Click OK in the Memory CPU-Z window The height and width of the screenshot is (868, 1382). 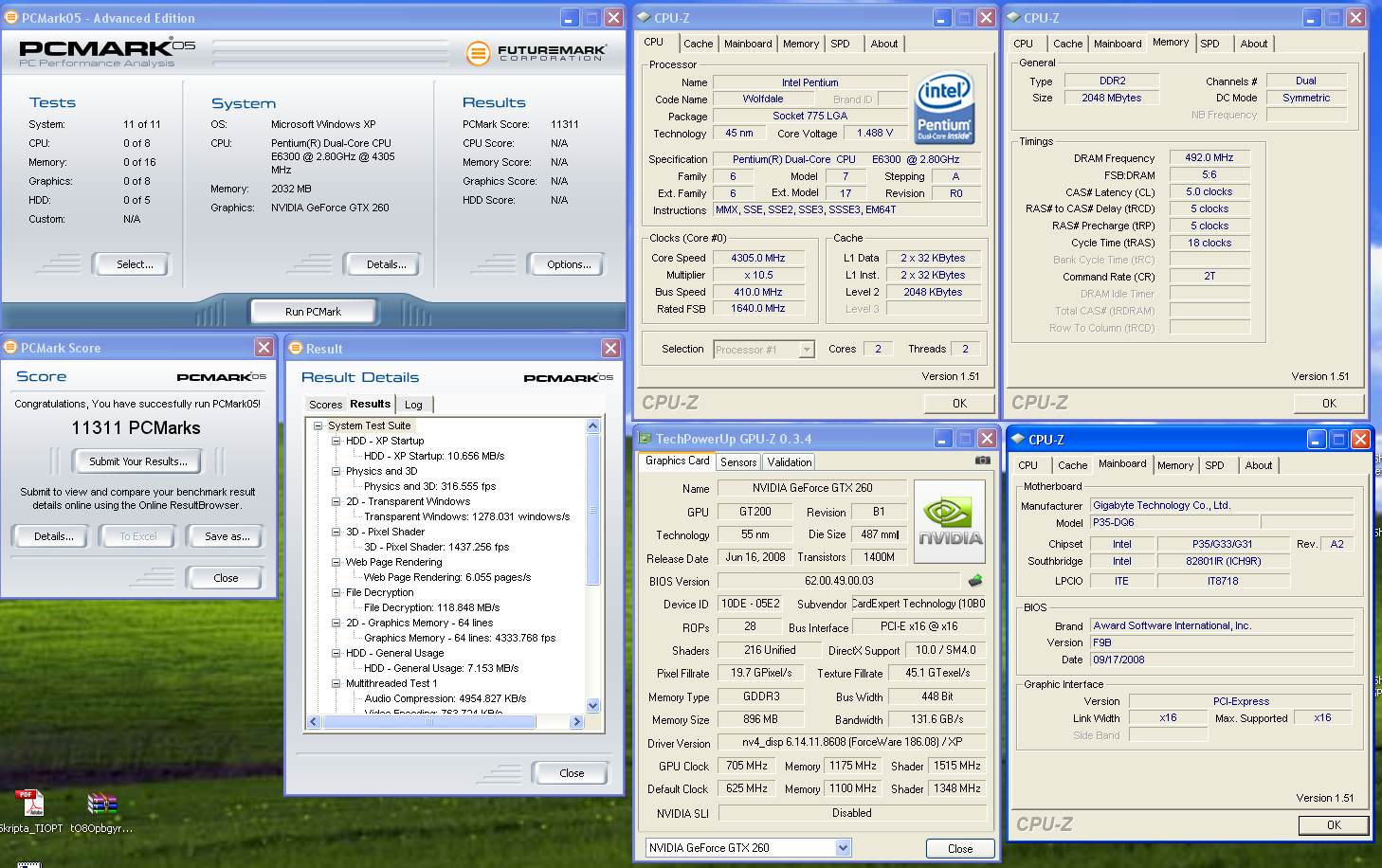click(1329, 404)
